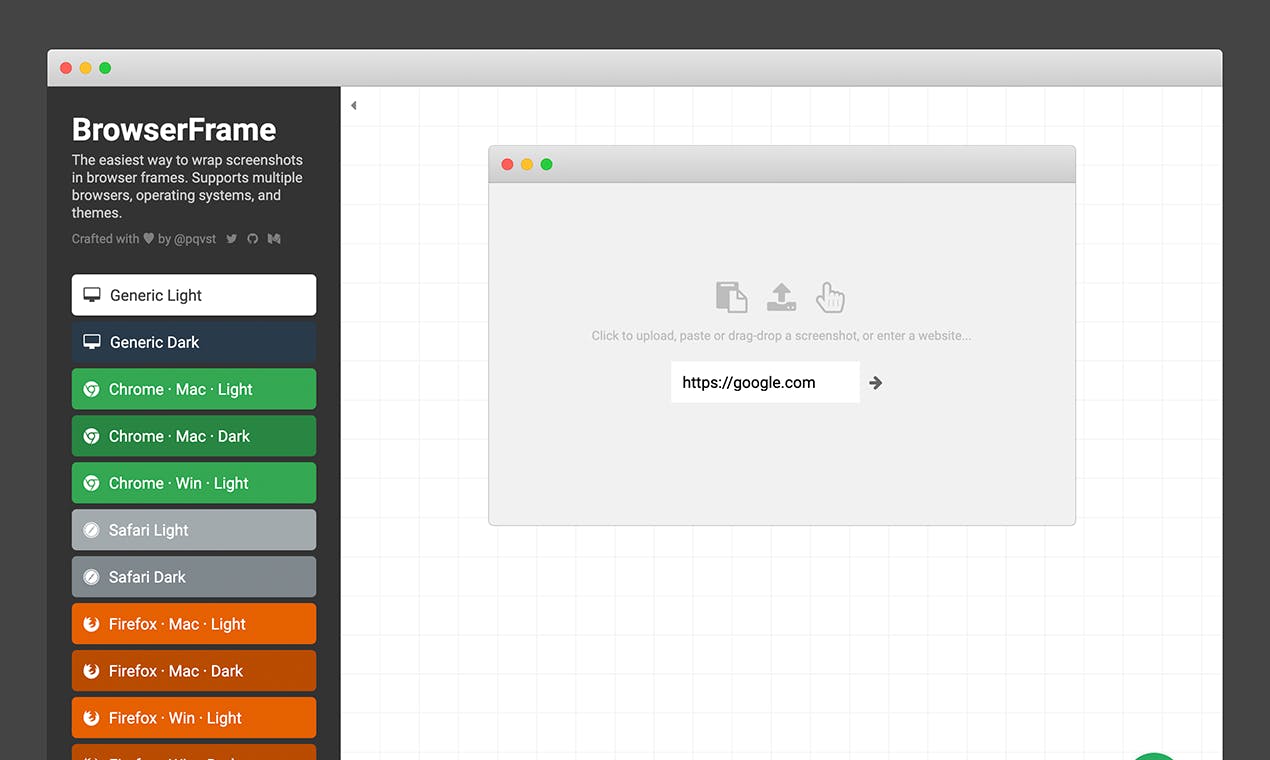Select the Firefox Win Light theme
This screenshot has width=1270, height=760.
pyautogui.click(x=193, y=717)
